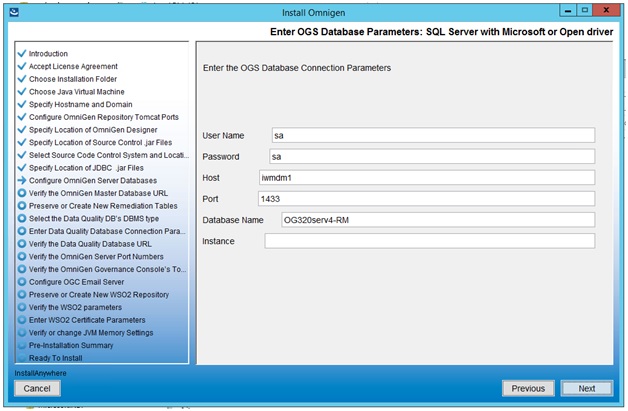This screenshot has width=628, height=411.
Task: Click circle icon beside Select the Data Quality DB's DBMS type
Action: 22,218
